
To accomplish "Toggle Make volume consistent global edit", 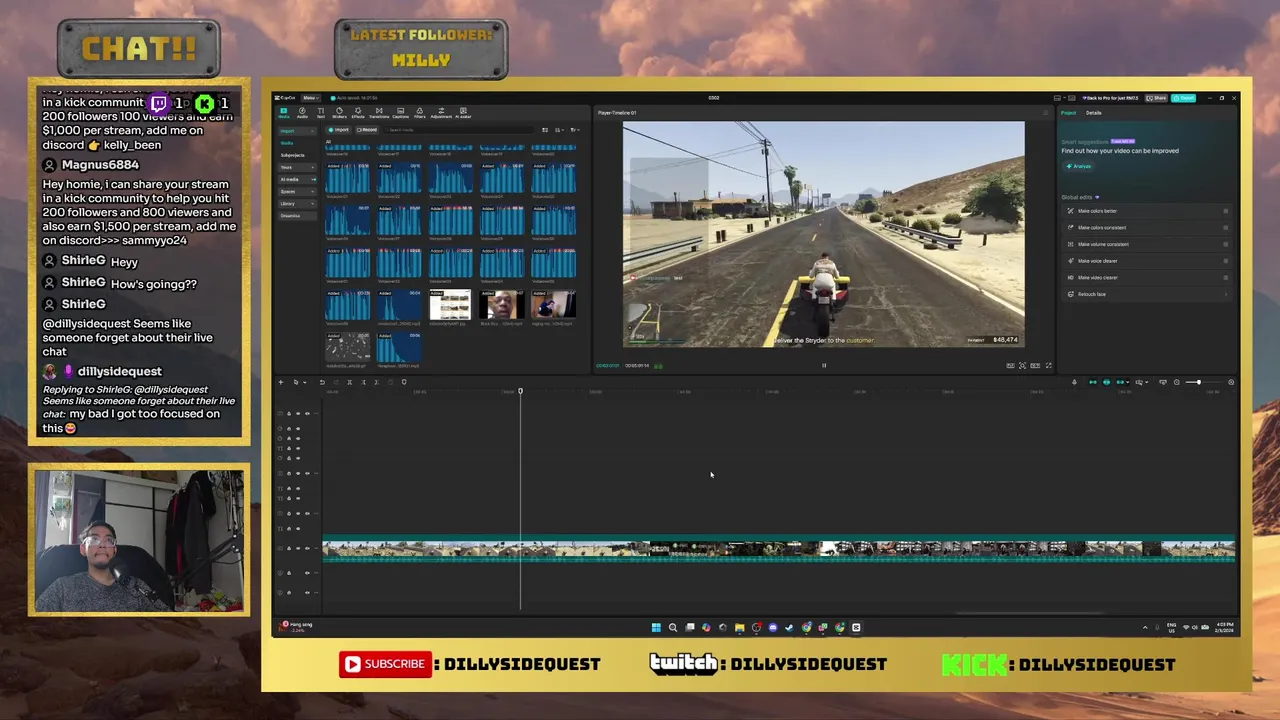I will 1226,244.
